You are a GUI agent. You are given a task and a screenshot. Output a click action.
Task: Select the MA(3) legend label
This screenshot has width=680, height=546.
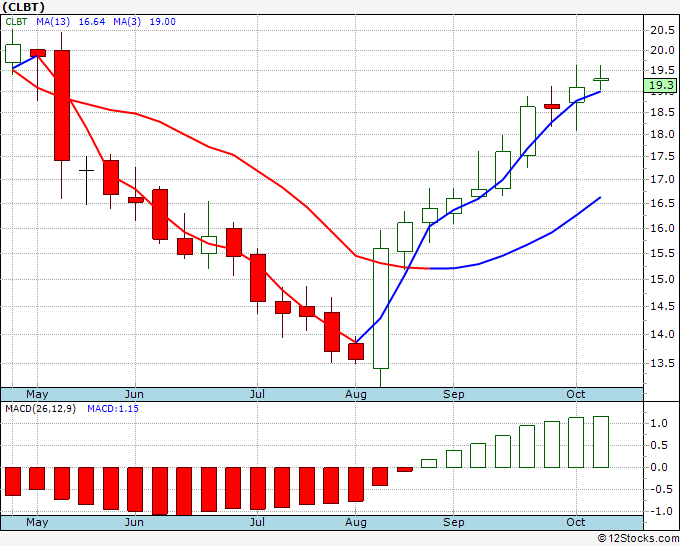[x=127, y=22]
